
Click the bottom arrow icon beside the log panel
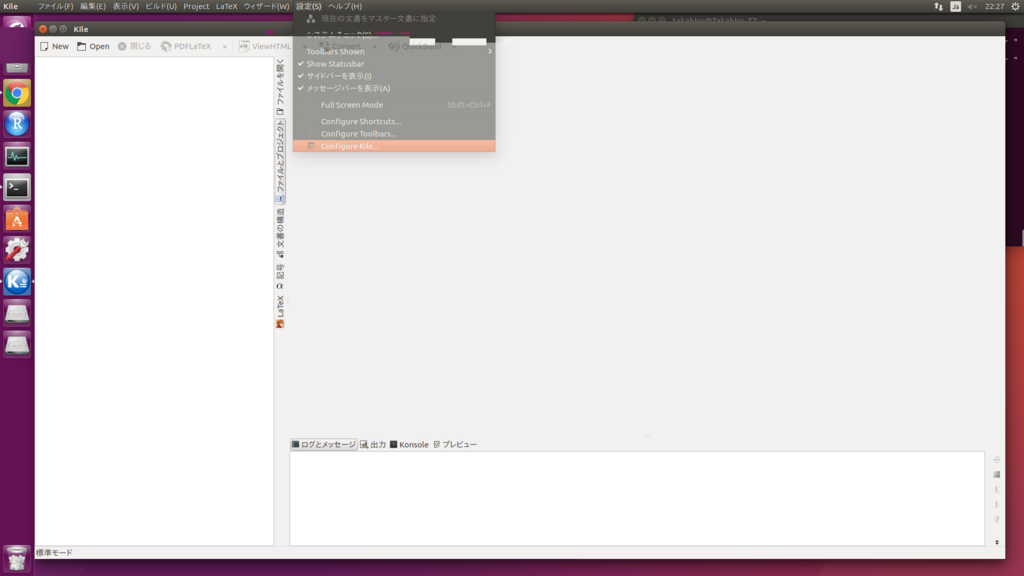pos(997,542)
